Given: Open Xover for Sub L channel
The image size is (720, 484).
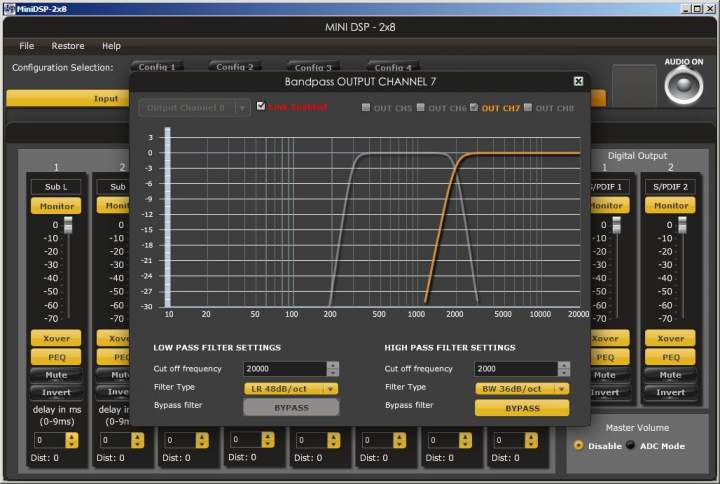Looking at the screenshot, I should [56, 338].
